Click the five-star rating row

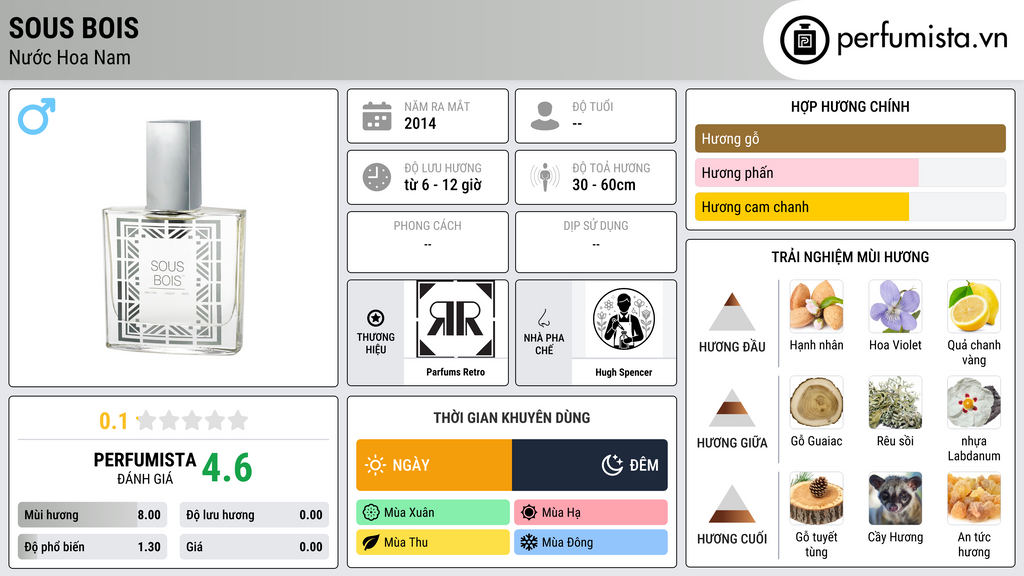point(192,420)
